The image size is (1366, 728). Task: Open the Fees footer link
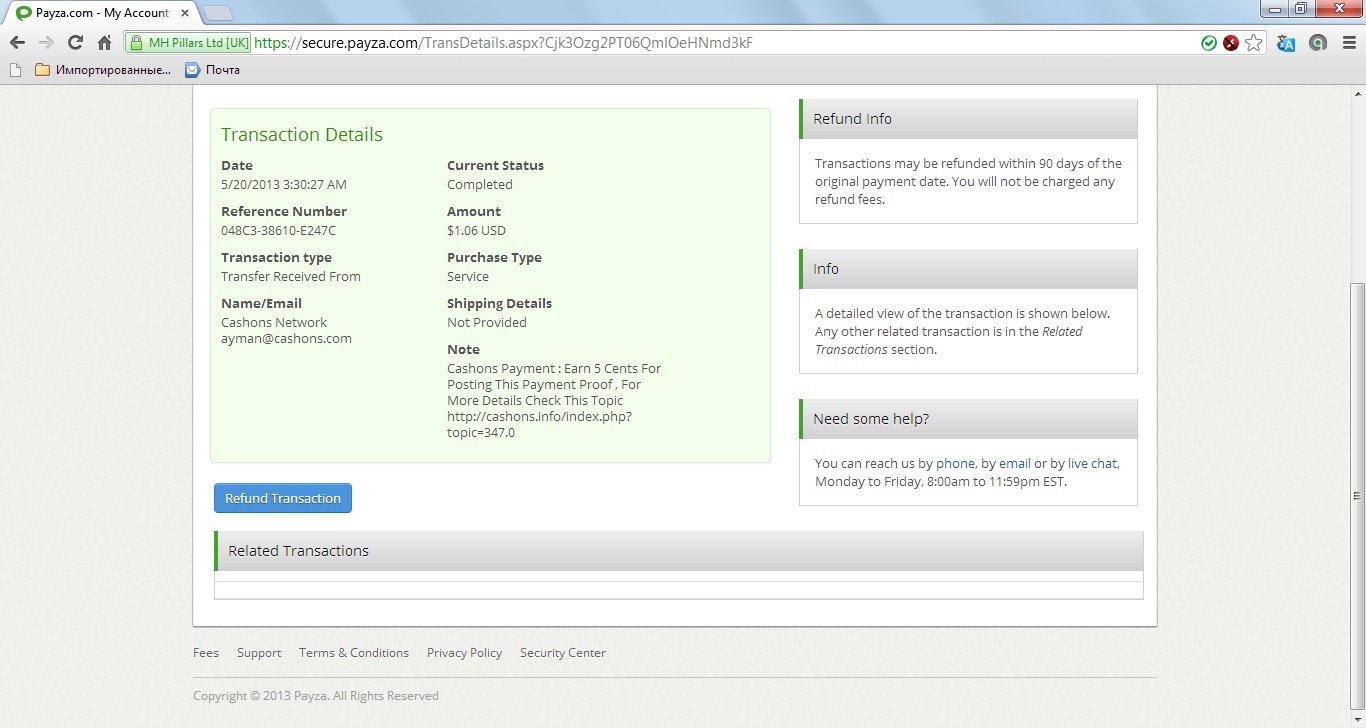[206, 653]
